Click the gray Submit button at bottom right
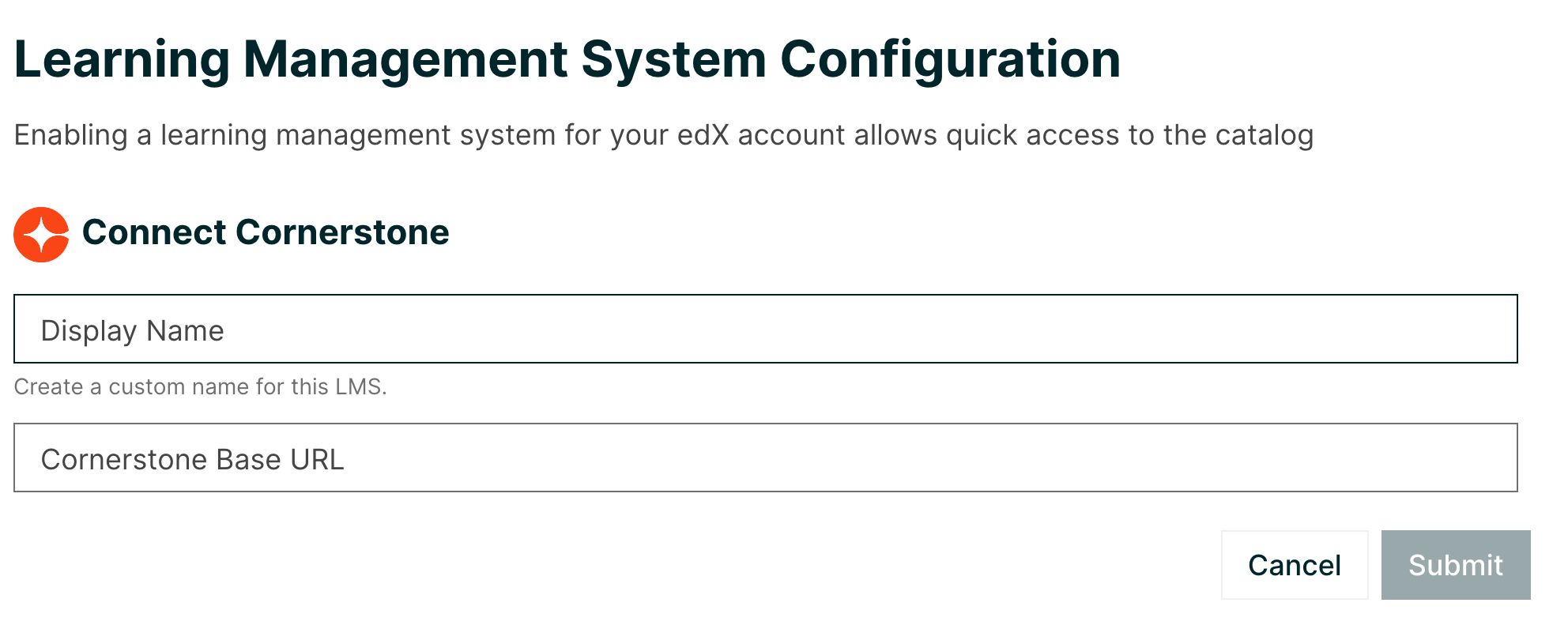This screenshot has width=1568, height=629. click(x=1454, y=565)
